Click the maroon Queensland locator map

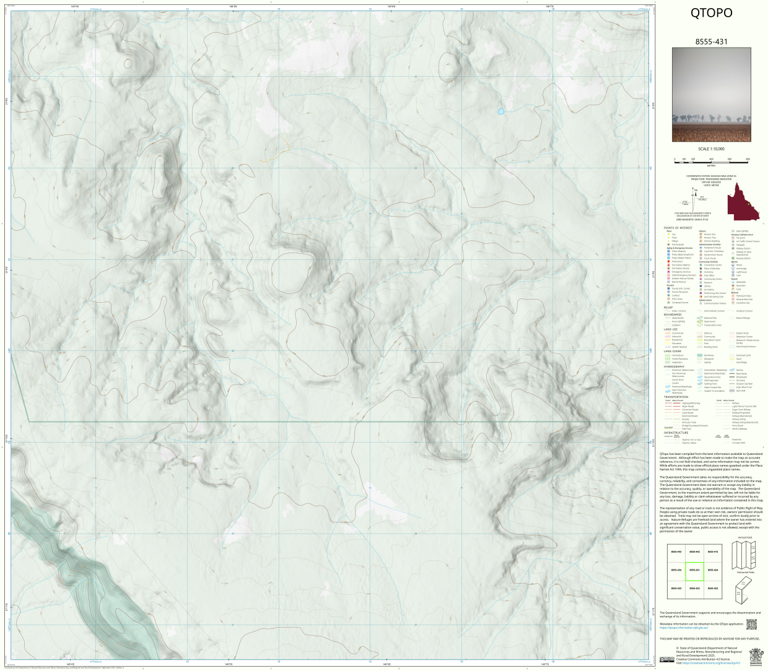click(743, 202)
